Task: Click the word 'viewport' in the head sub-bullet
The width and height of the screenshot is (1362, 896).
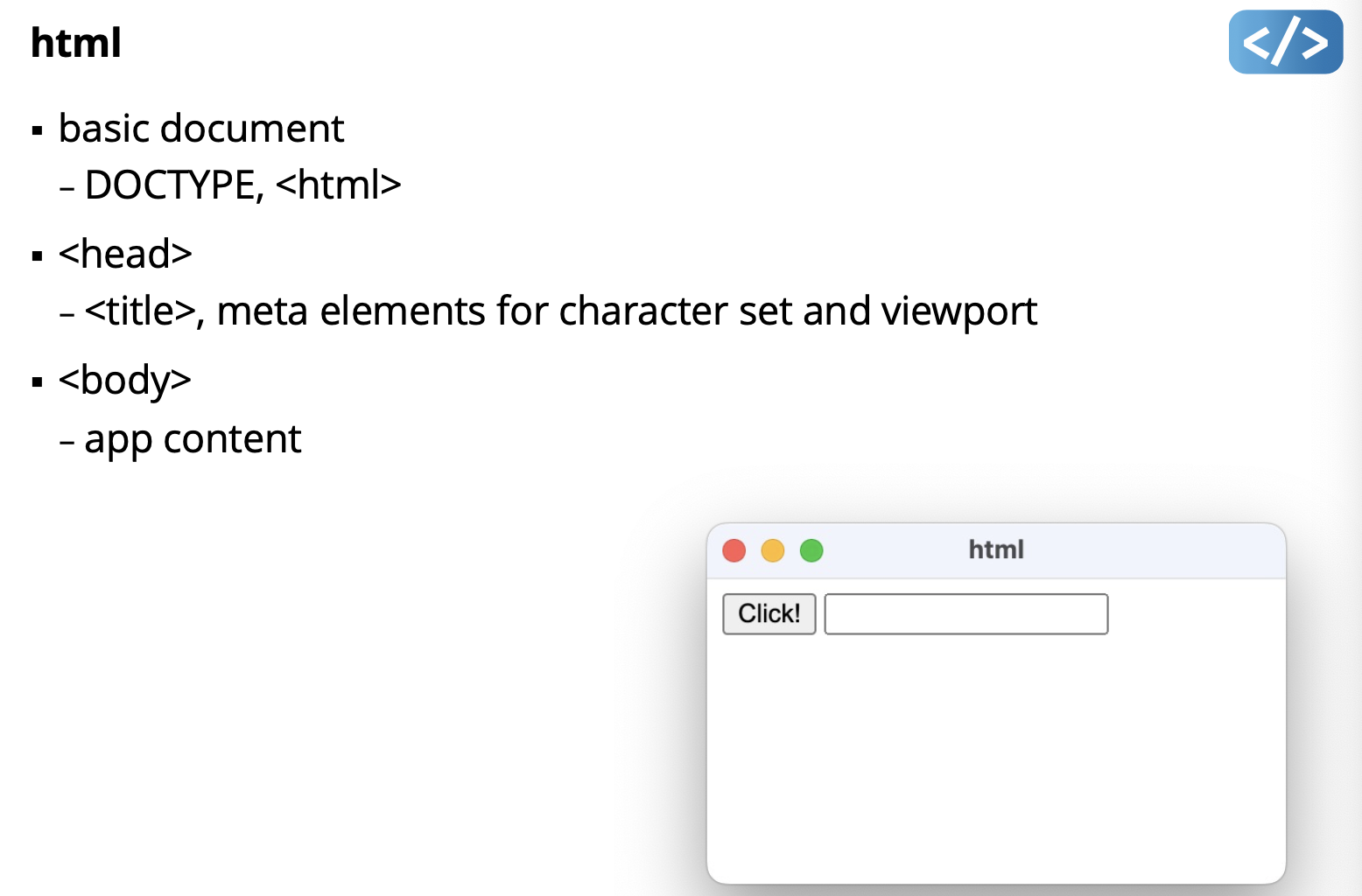Action: coord(958,311)
